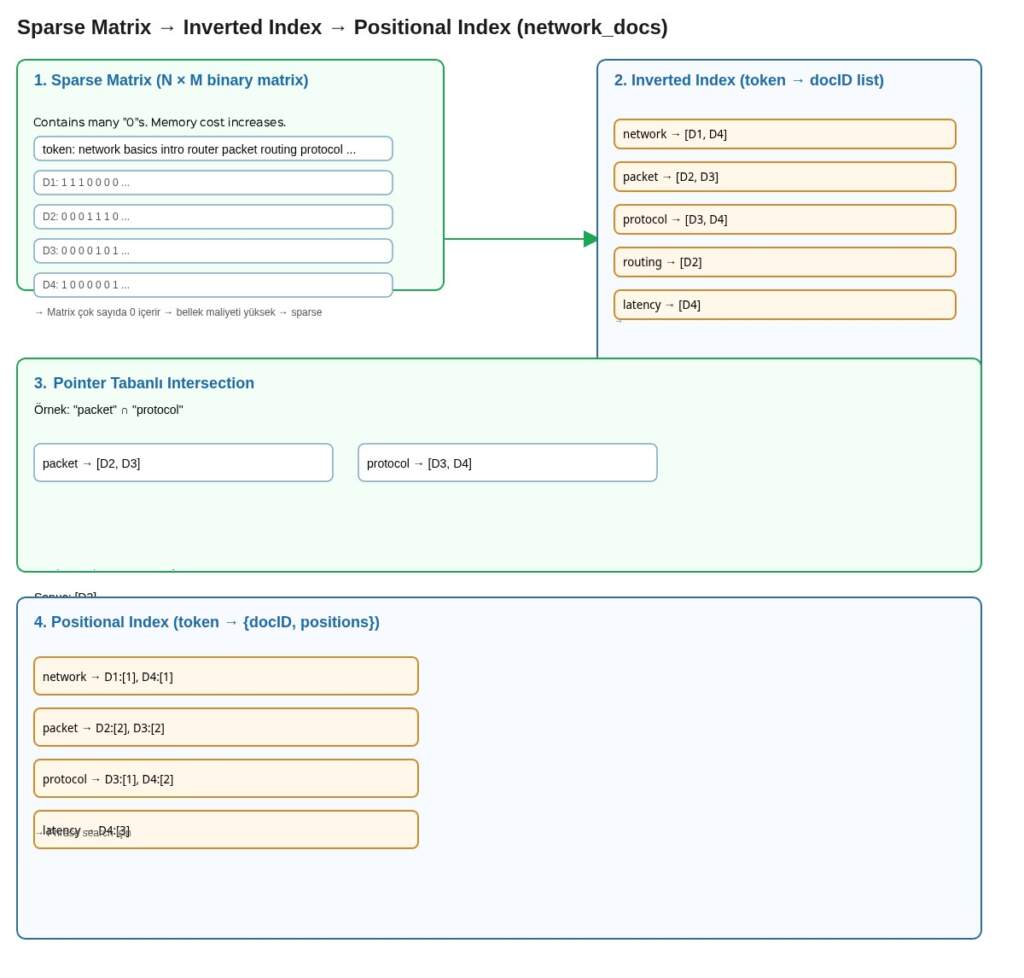Click the D1 row in the sparse matrix
Image resolution: width=1024 pixels, height=978 pixels.
[x=213, y=183]
